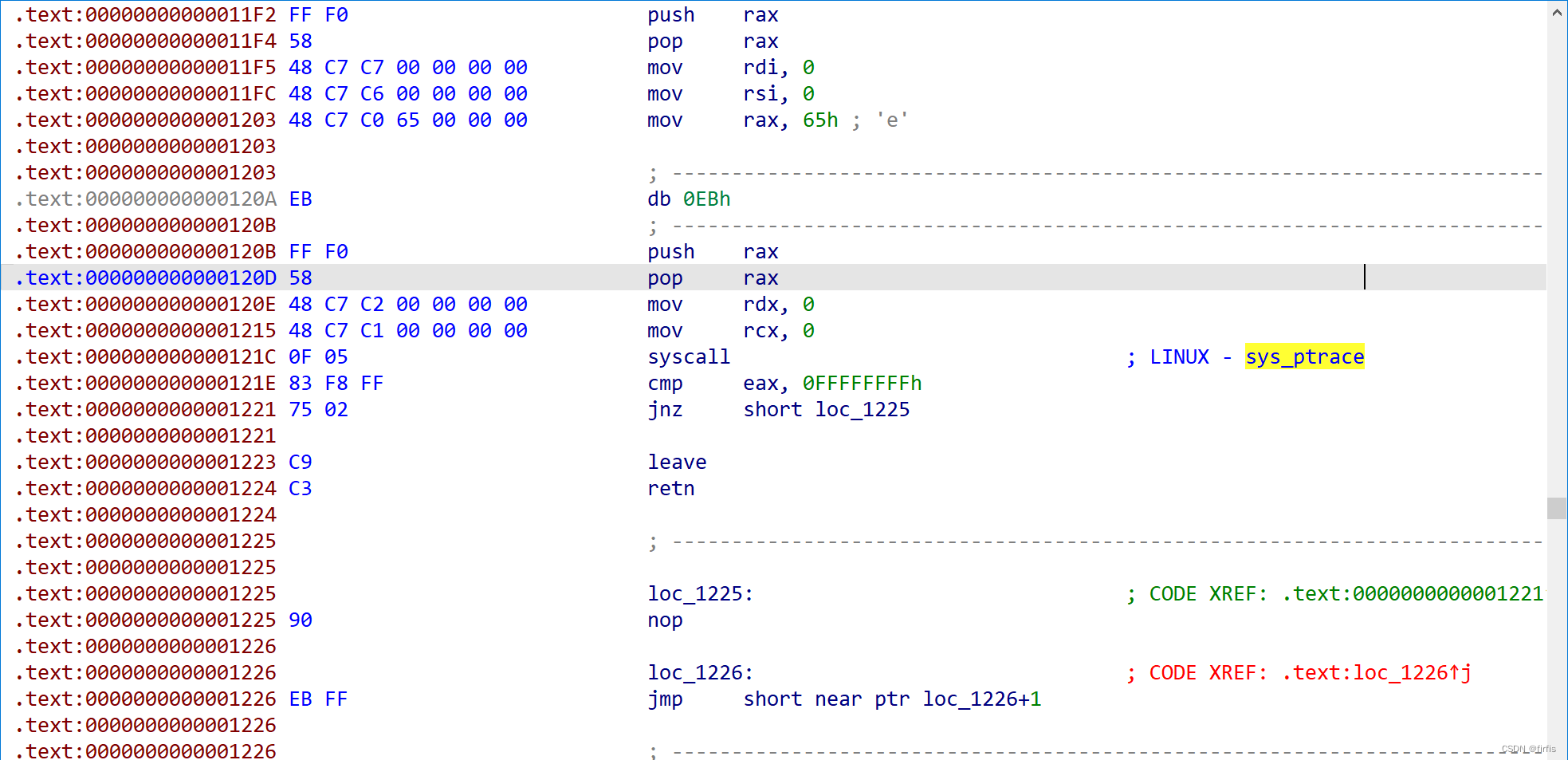1568x760 pixels.
Task: Click the address .text:000000000000120A
Action: tap(145, 199)
